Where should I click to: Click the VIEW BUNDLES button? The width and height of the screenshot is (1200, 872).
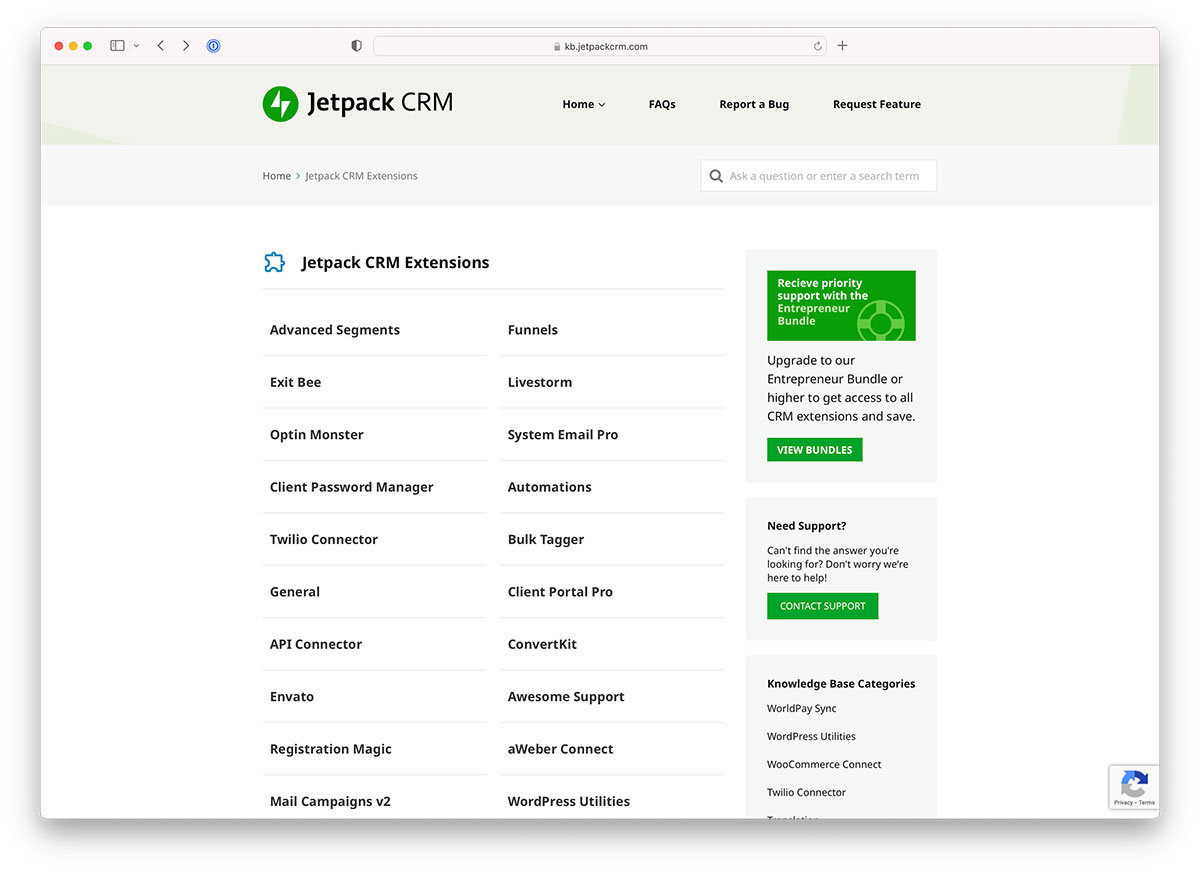coord(815,450)
